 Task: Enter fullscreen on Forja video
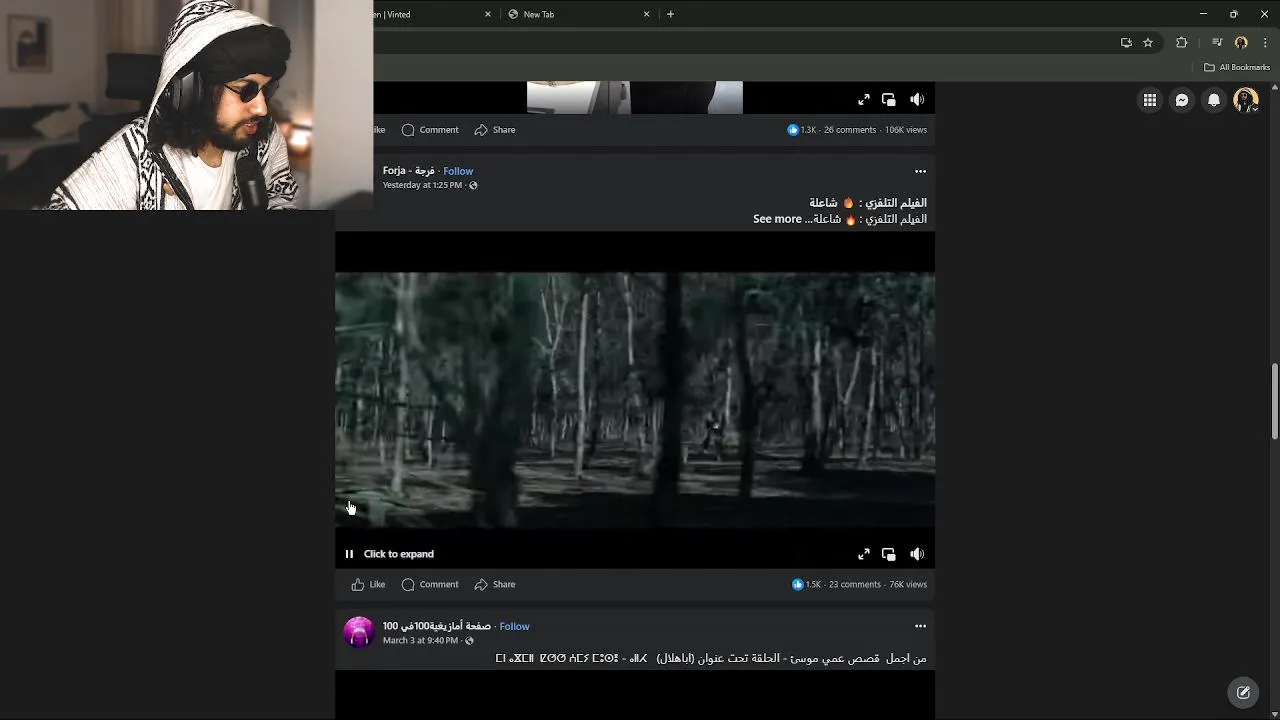864,554
